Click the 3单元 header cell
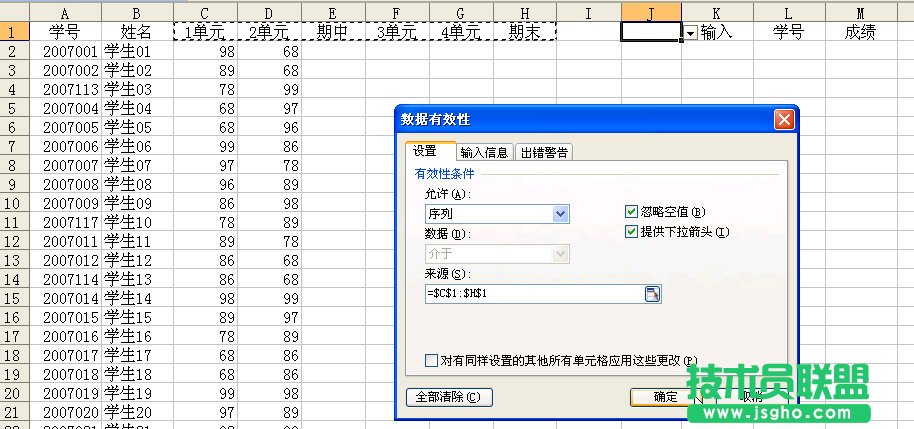 [398, 32]
